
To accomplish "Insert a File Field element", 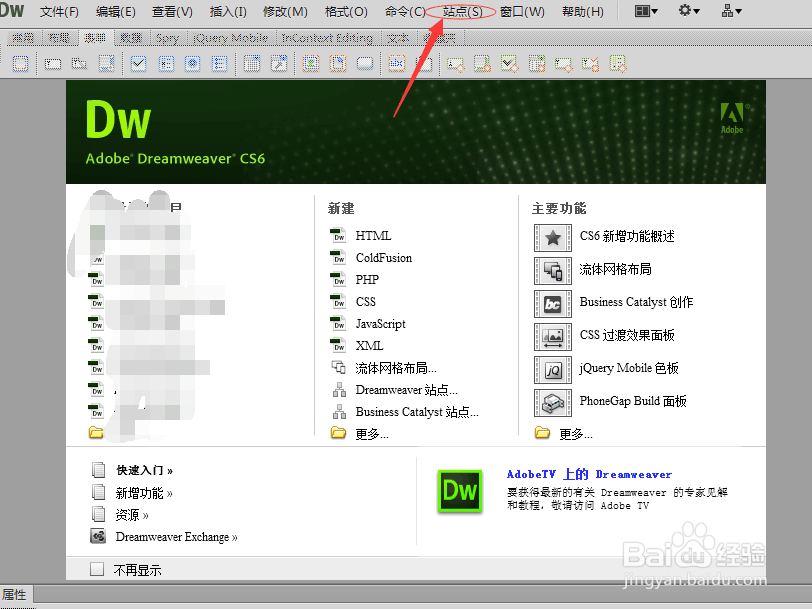I will coord(338,64).
